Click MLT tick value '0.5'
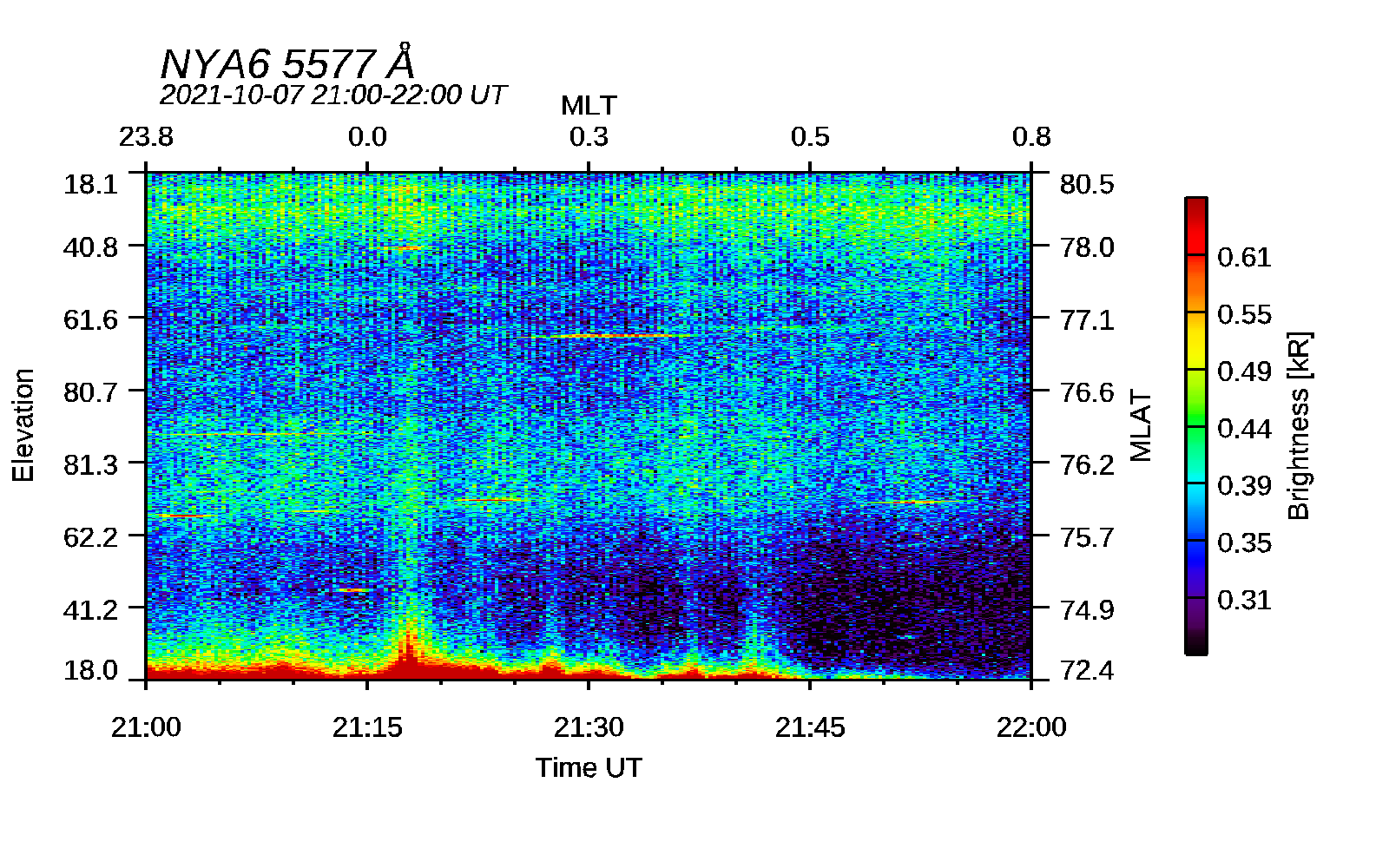Viewport: 1389px width, 868px height. pyautogui.click(x=810, y=136)
